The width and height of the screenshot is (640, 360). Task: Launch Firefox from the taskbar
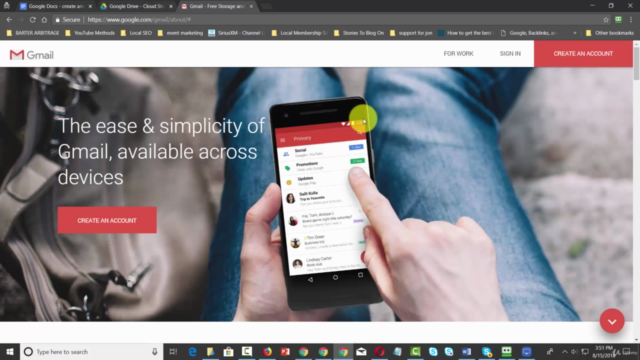(x=267, y=351)
